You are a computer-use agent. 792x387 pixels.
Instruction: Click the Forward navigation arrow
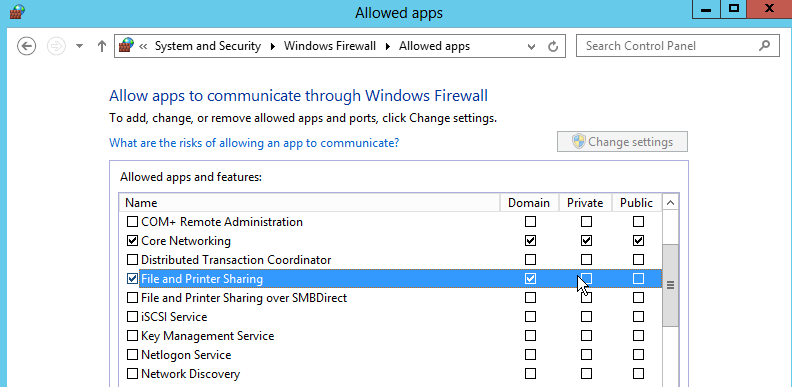(56, 46)
